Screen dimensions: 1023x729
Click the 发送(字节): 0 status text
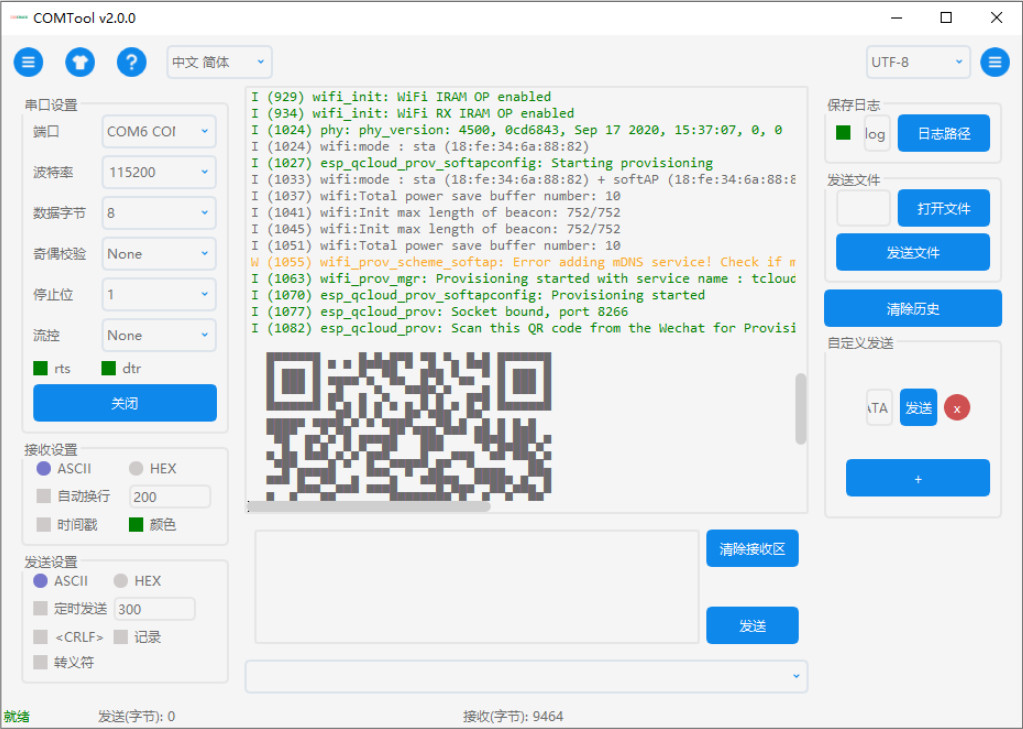tap(136, 716)
